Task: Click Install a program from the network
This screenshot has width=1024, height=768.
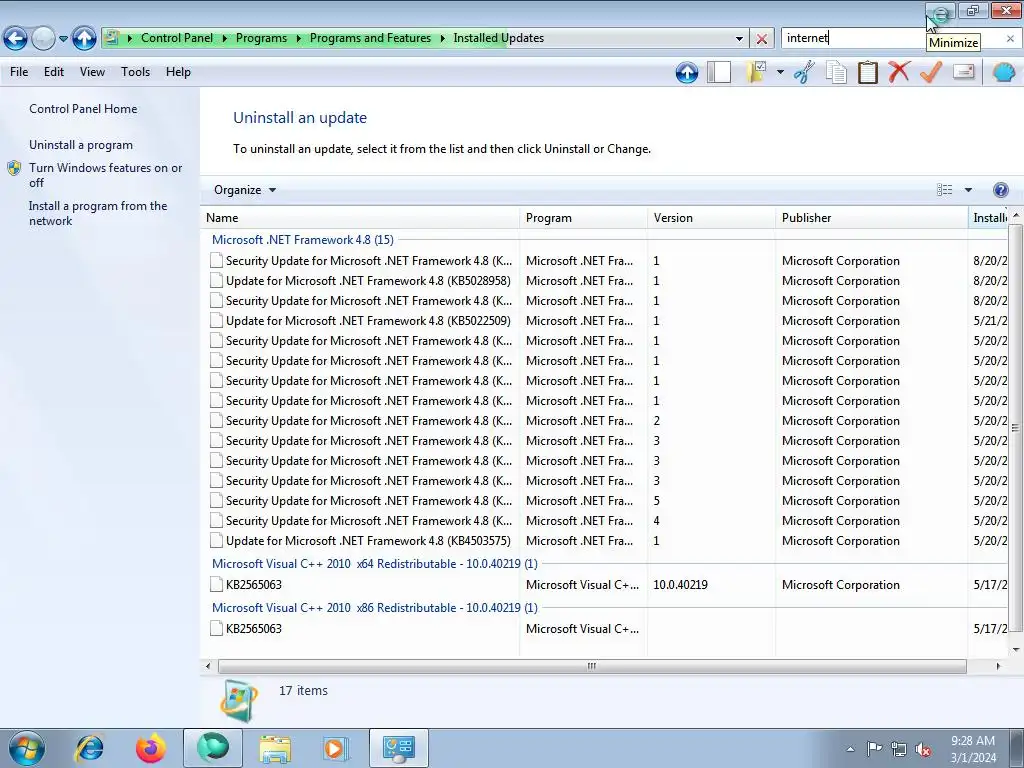Action: (97, 213)
